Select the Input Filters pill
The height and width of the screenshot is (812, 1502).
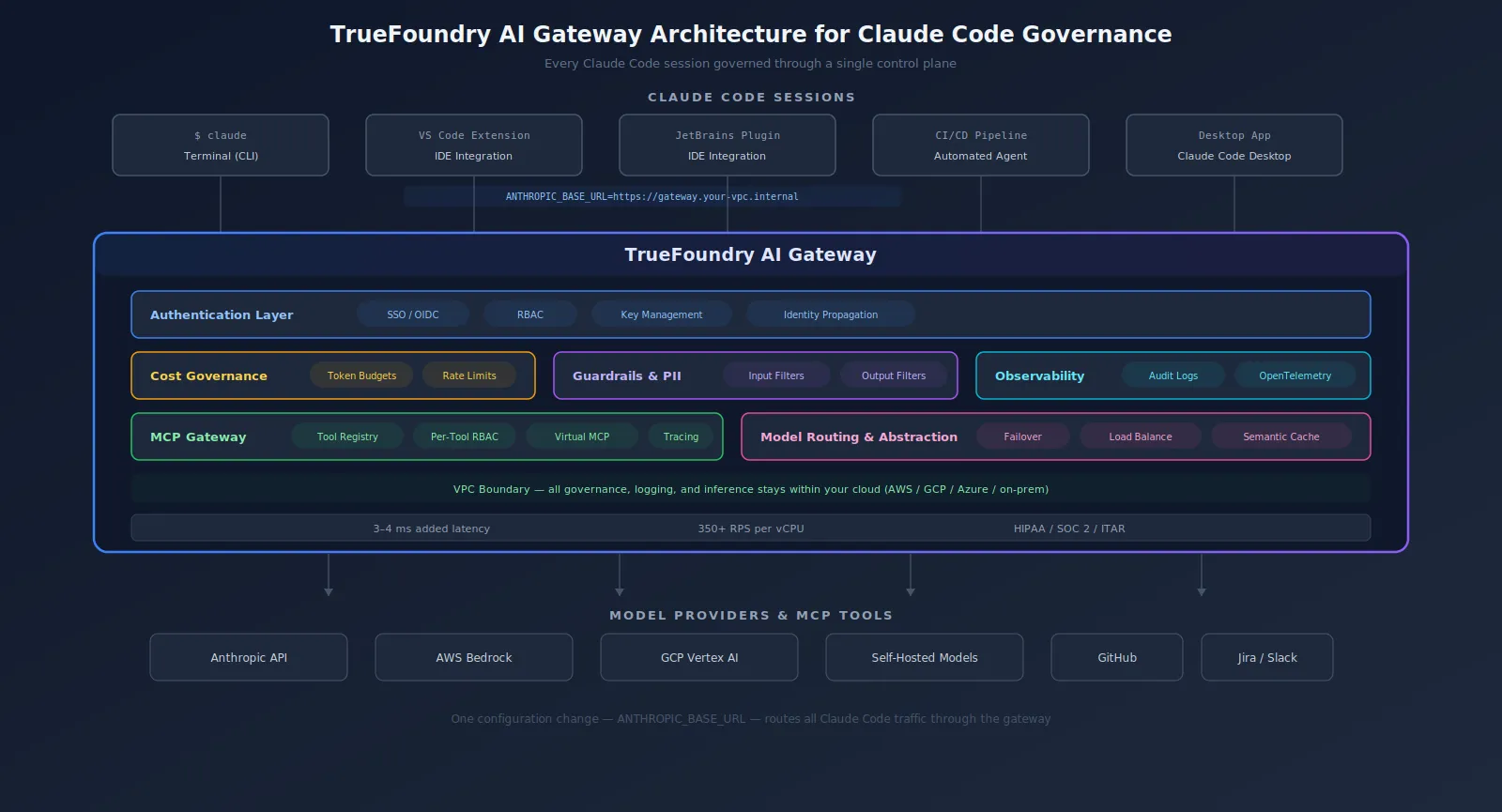pos(776,375)
